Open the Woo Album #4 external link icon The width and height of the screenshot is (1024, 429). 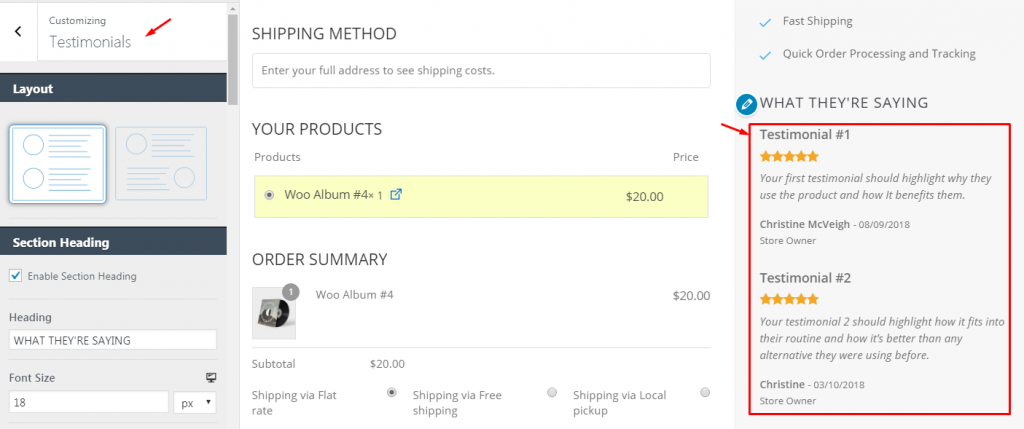(x=396, y=194)
